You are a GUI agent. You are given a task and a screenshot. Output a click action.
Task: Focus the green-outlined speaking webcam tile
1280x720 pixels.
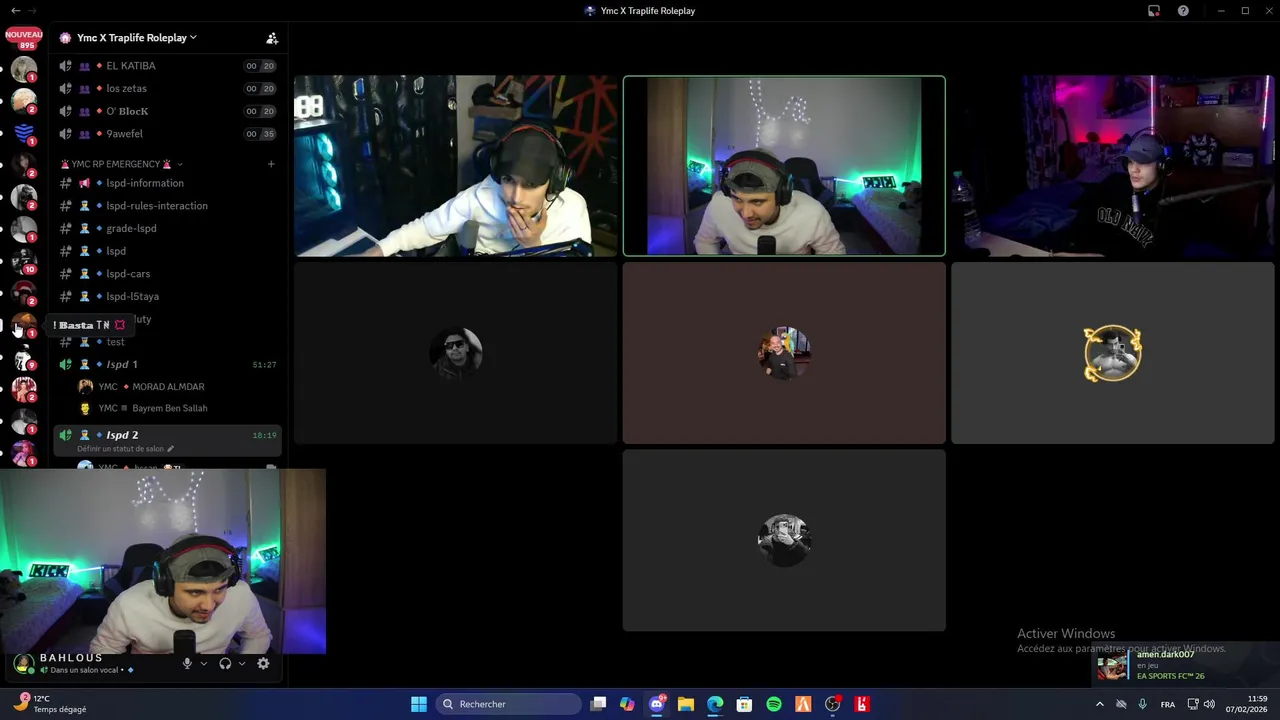(x=784, y=166)
